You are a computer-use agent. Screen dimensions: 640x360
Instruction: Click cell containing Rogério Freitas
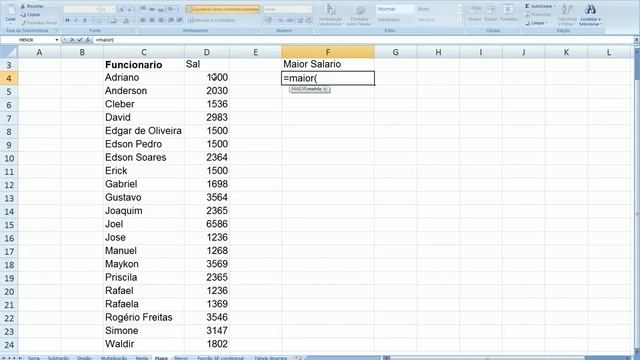click(144, 317)
